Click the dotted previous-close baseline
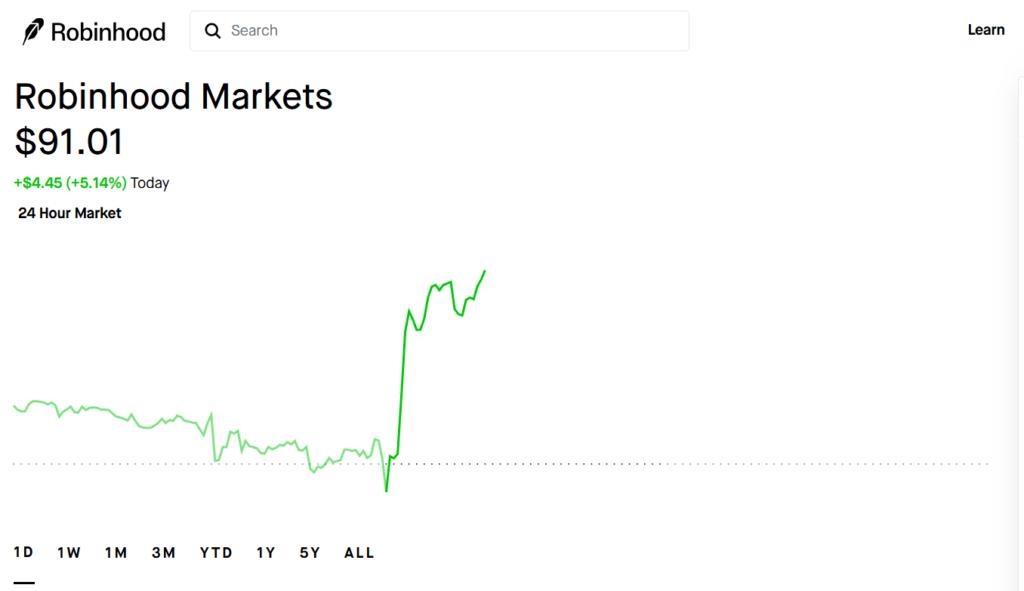 (x=501, y=464)
